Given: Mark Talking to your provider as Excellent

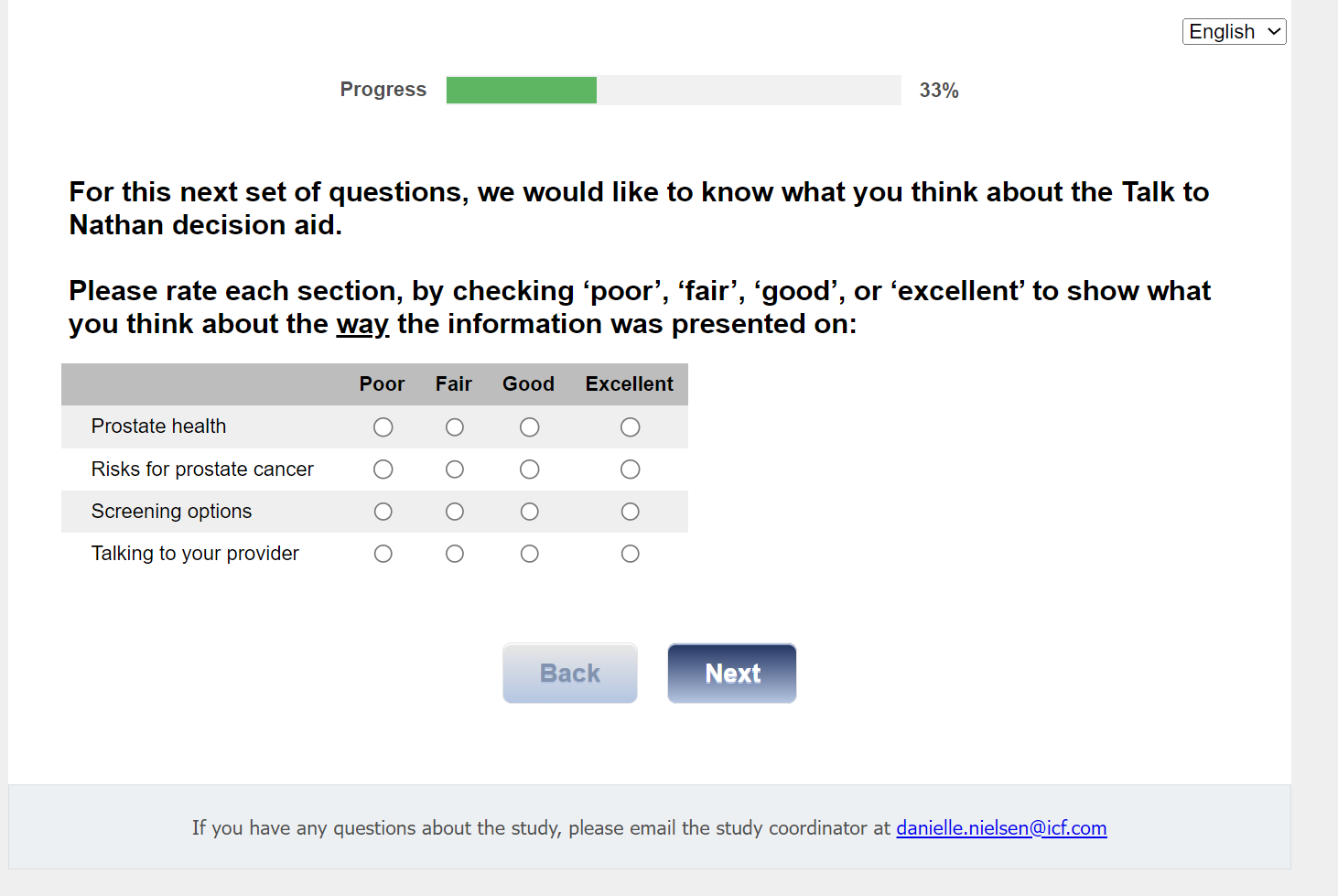Looking at the screenshot, I should [631, 554].
